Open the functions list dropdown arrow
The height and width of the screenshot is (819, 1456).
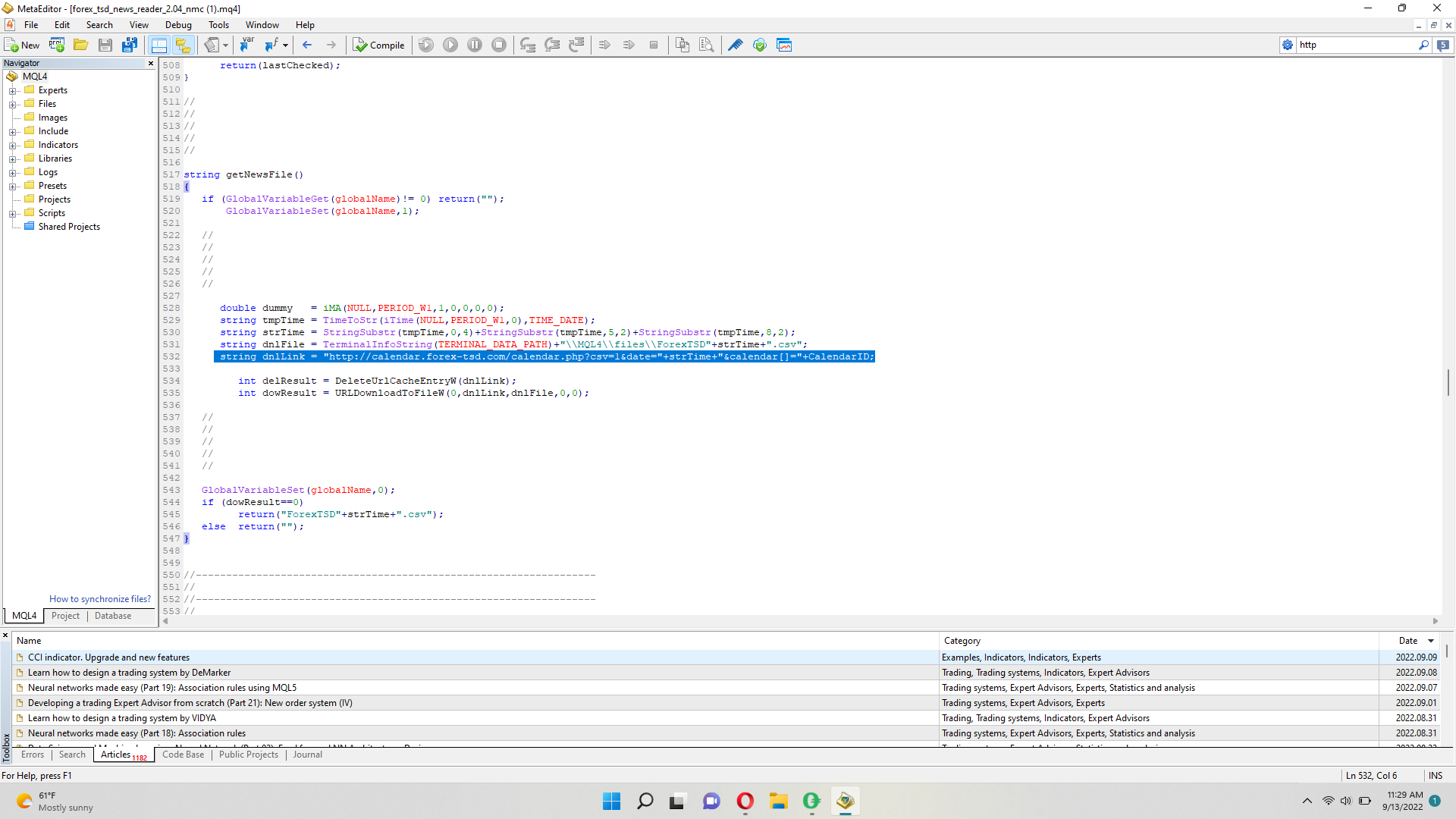point(285,45)
